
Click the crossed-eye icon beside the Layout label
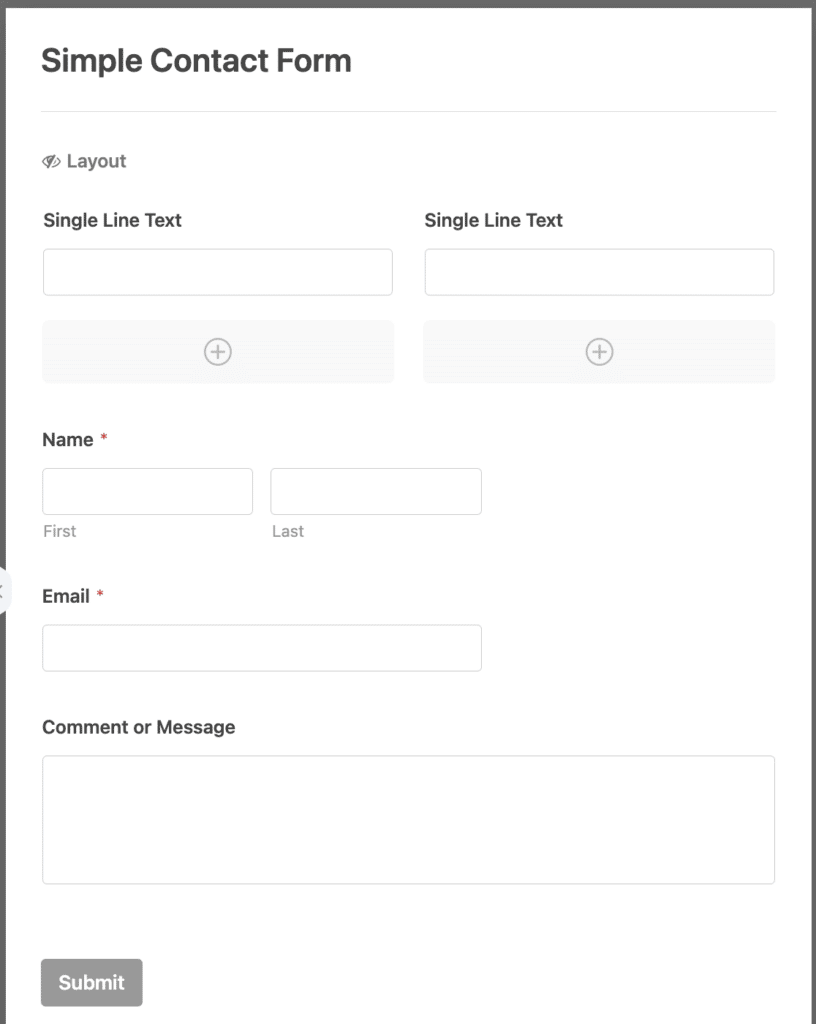click(51, 161)
